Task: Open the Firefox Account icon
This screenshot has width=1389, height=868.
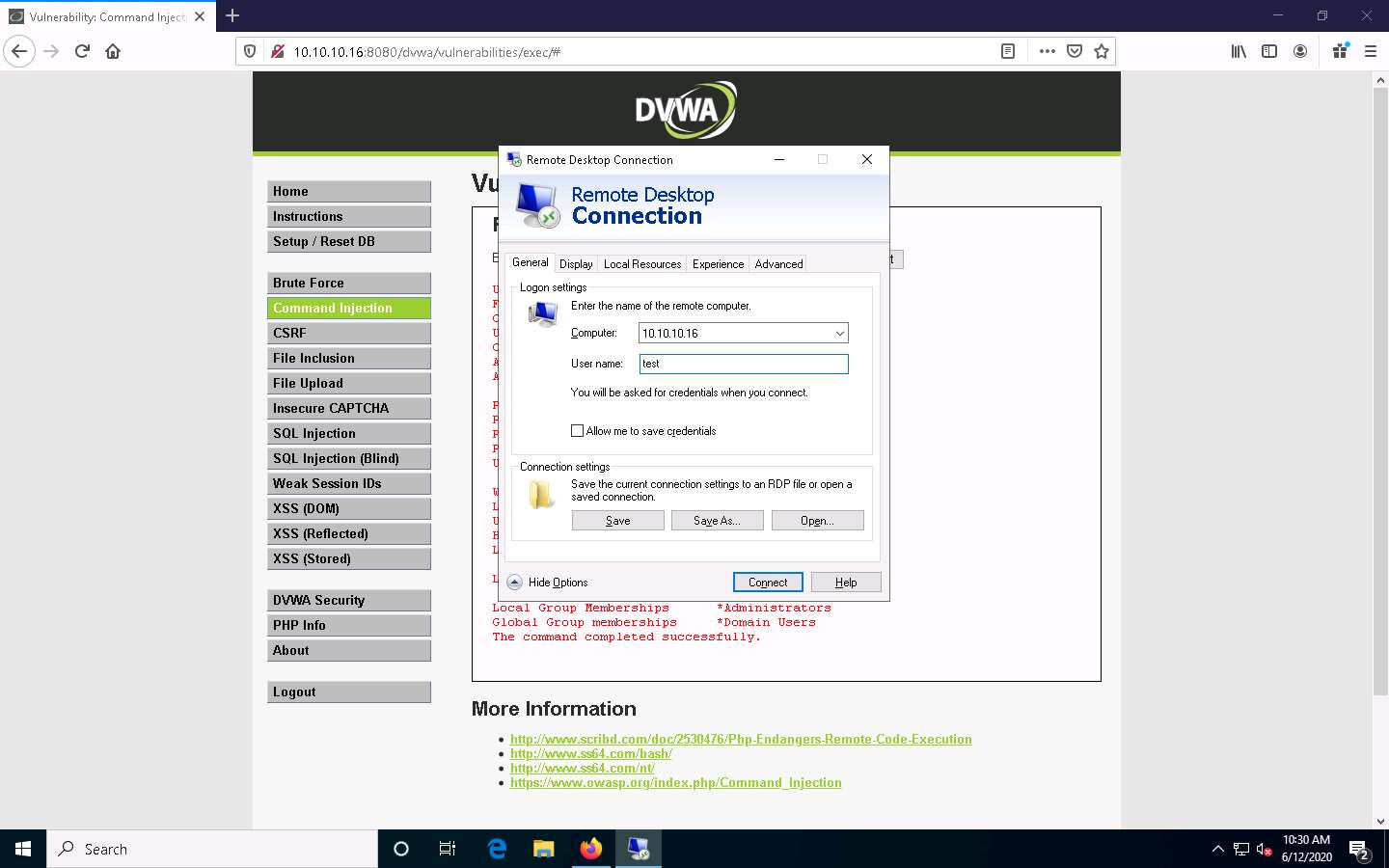Action: point(1300,50)
